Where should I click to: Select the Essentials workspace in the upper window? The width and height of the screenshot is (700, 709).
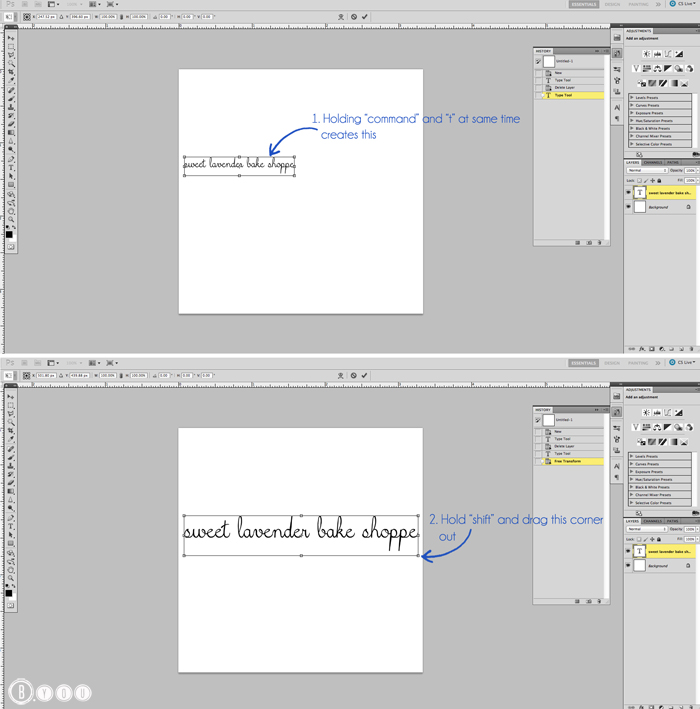click(583, 4)
